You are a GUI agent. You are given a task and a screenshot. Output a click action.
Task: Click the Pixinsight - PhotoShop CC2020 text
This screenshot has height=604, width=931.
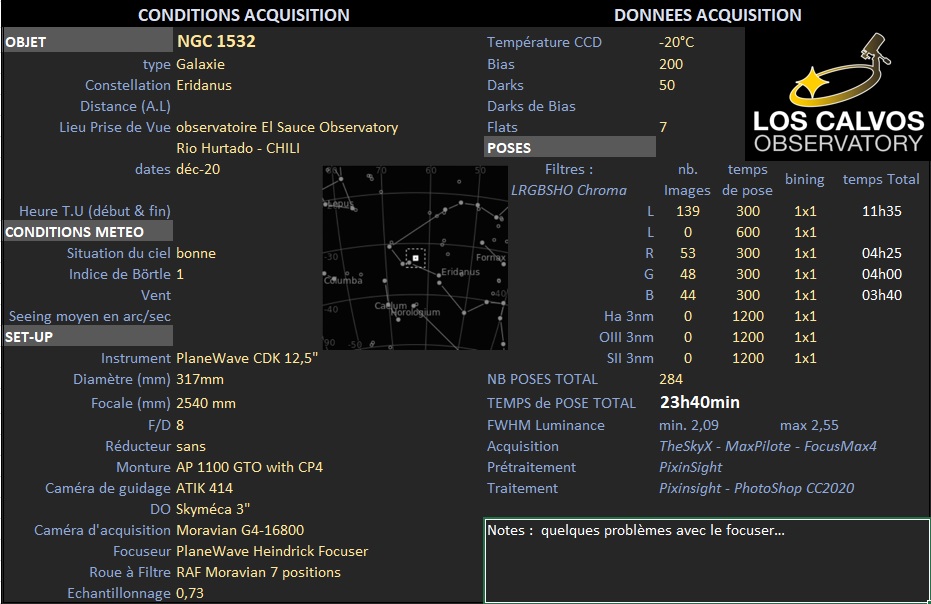(756, 488)
